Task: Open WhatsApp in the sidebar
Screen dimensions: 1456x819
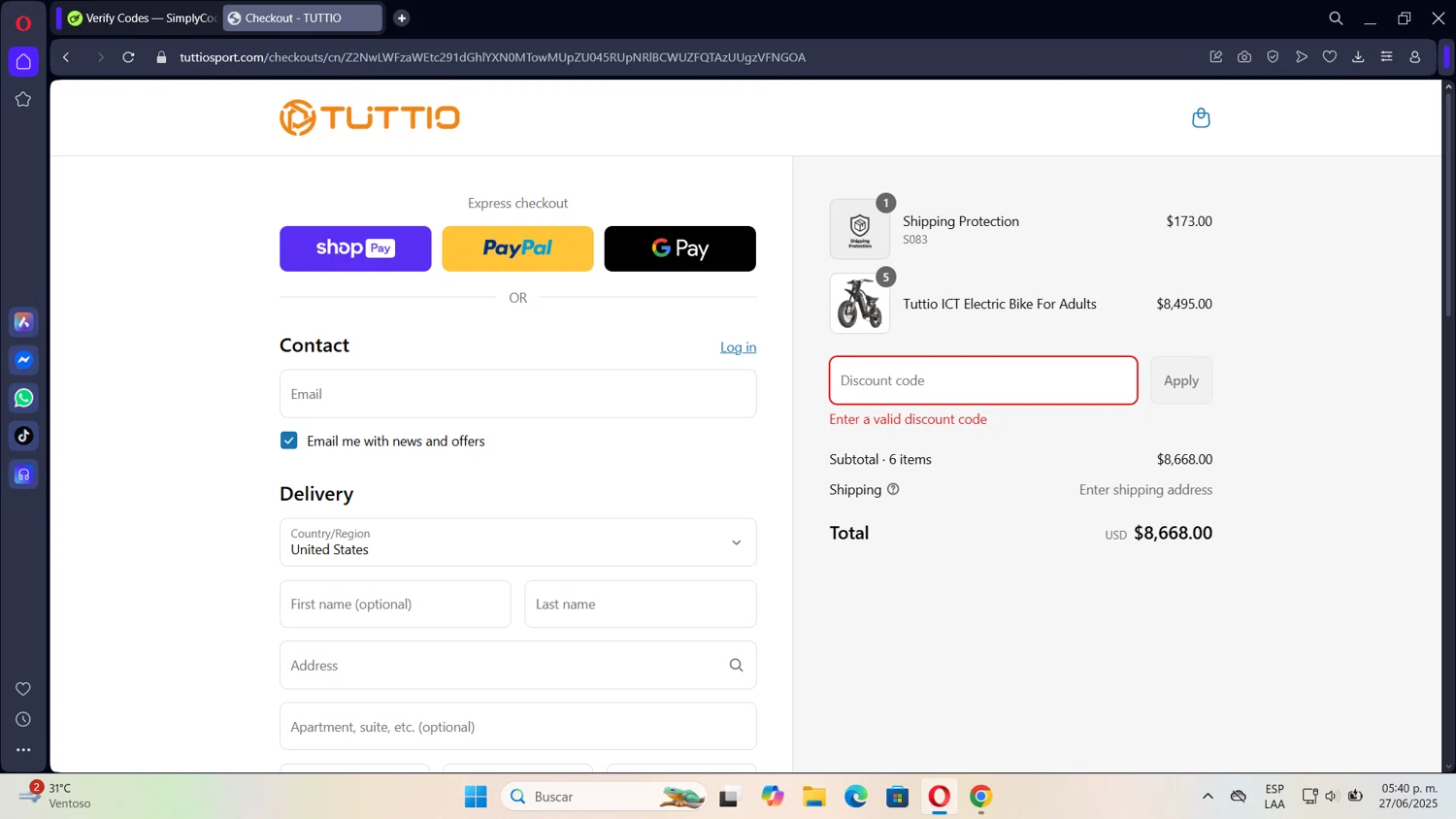Action: 24,398
